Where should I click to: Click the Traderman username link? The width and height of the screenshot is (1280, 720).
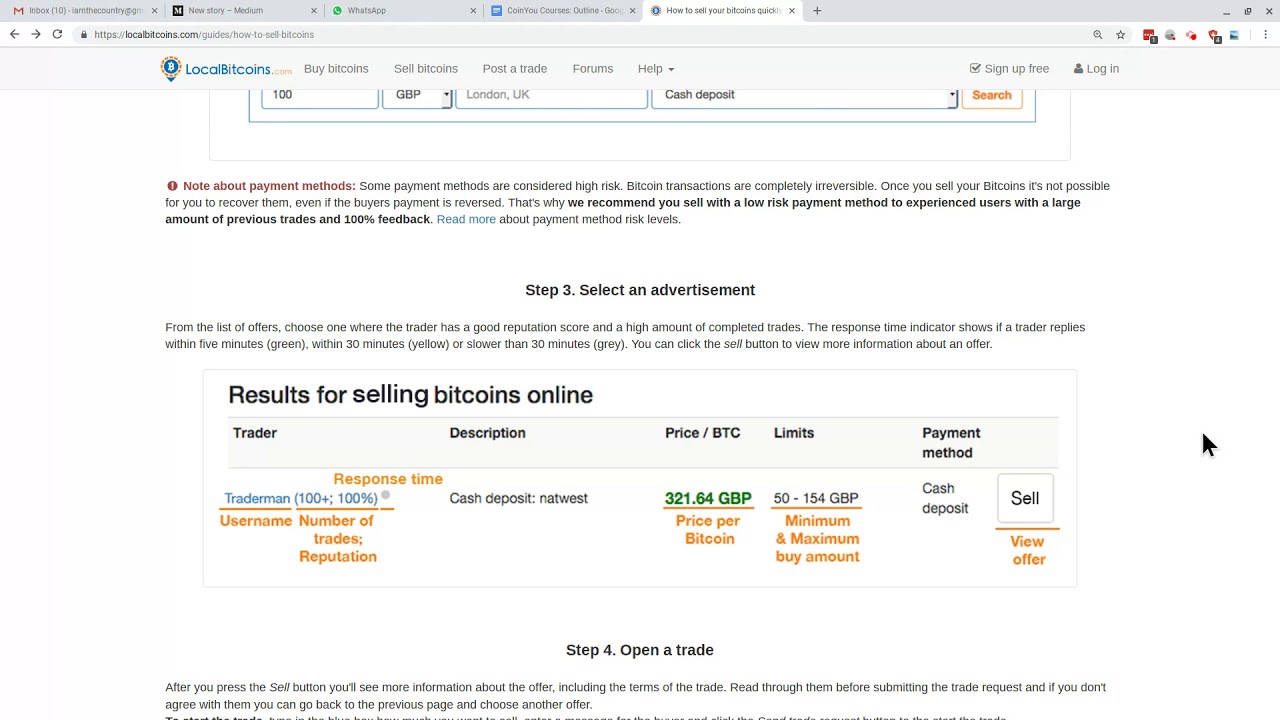click(257, 498)
